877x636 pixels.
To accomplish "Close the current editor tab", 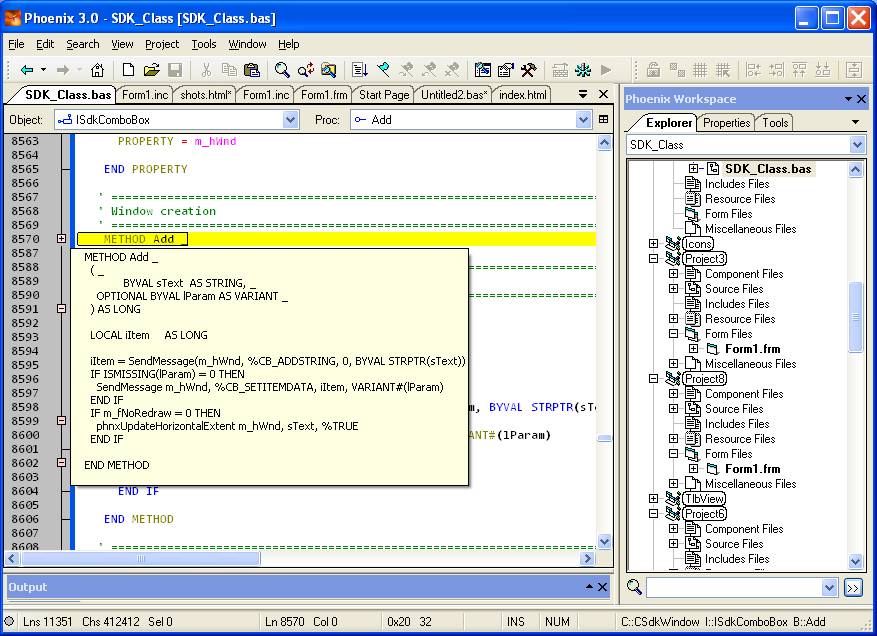I will coord(603,94).
